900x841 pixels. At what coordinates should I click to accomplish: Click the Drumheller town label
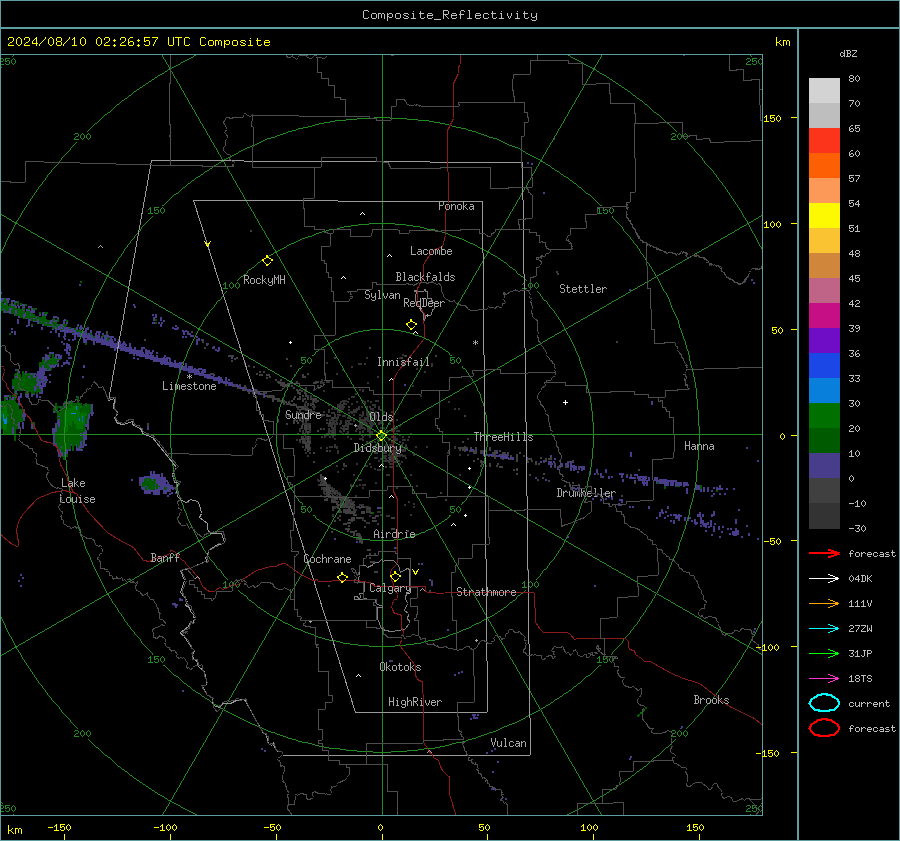(x=586, y=493)
